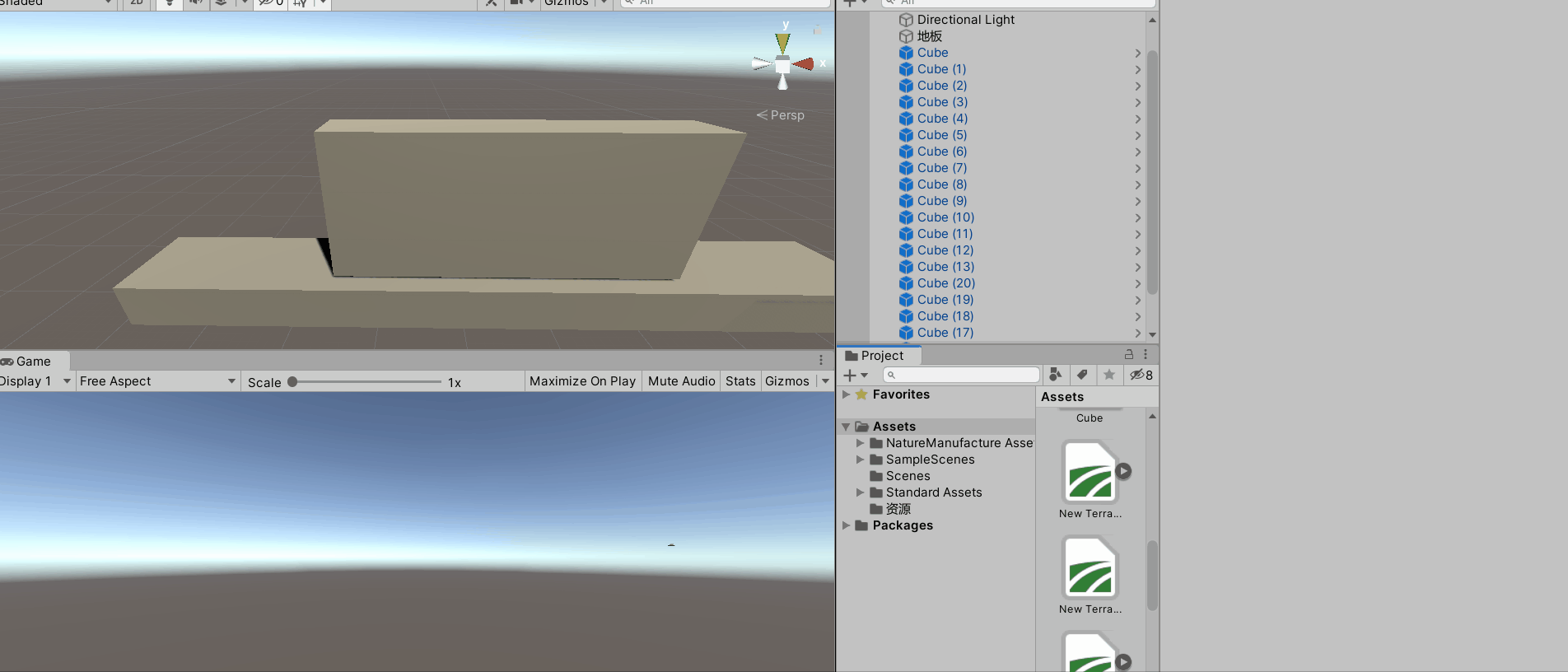This screenshot has height=672, width=1568.
Task: Expand the Favorites tree node
Action: coord(846,394)
